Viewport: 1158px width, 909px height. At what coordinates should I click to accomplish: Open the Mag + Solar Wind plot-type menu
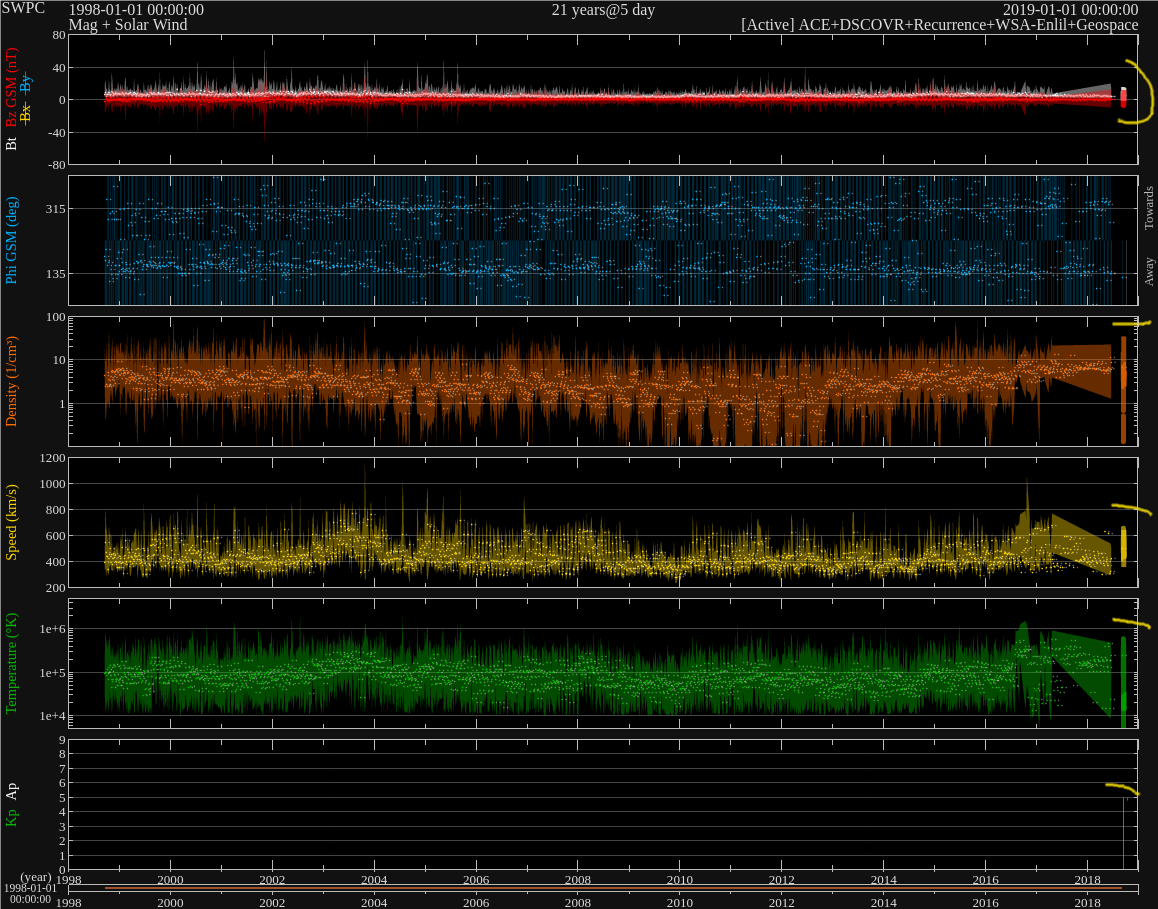coord(128,25)
